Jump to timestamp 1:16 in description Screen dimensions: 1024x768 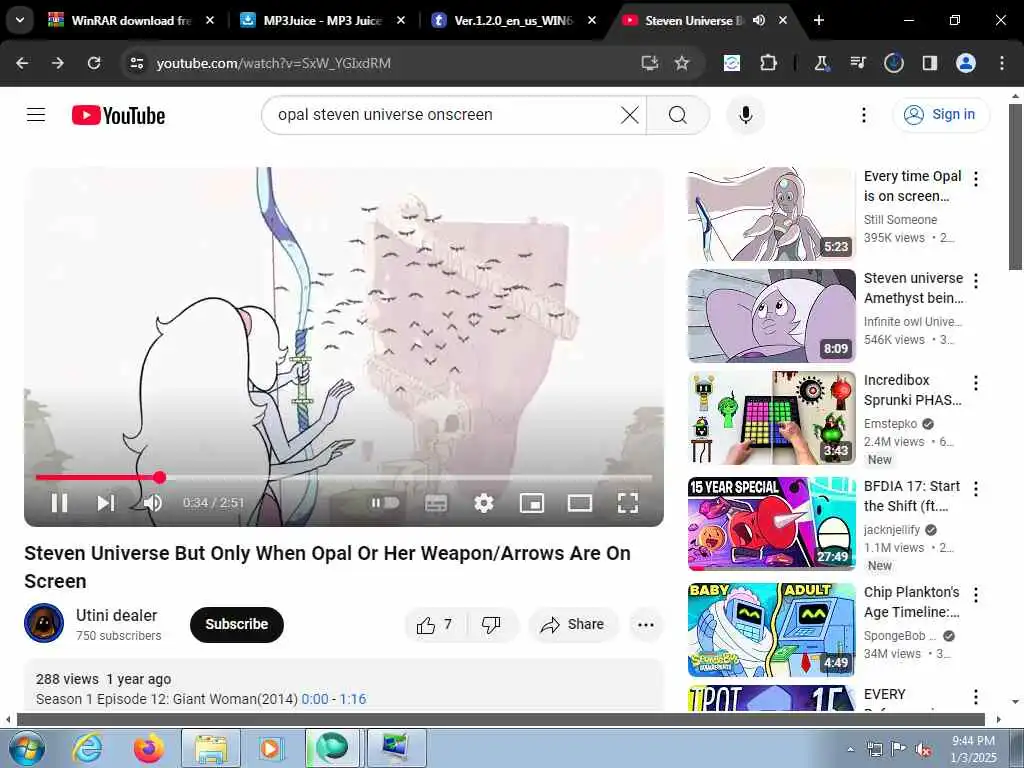(353, 699)
